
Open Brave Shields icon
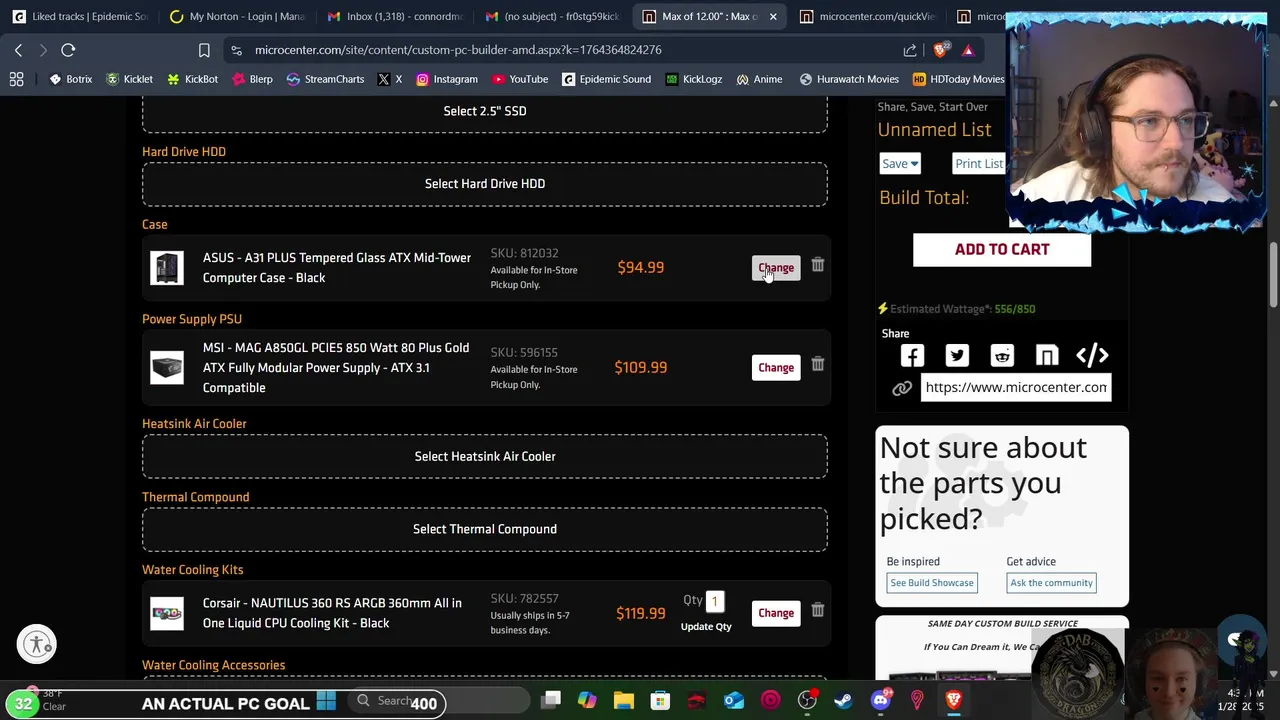(941, 50)
